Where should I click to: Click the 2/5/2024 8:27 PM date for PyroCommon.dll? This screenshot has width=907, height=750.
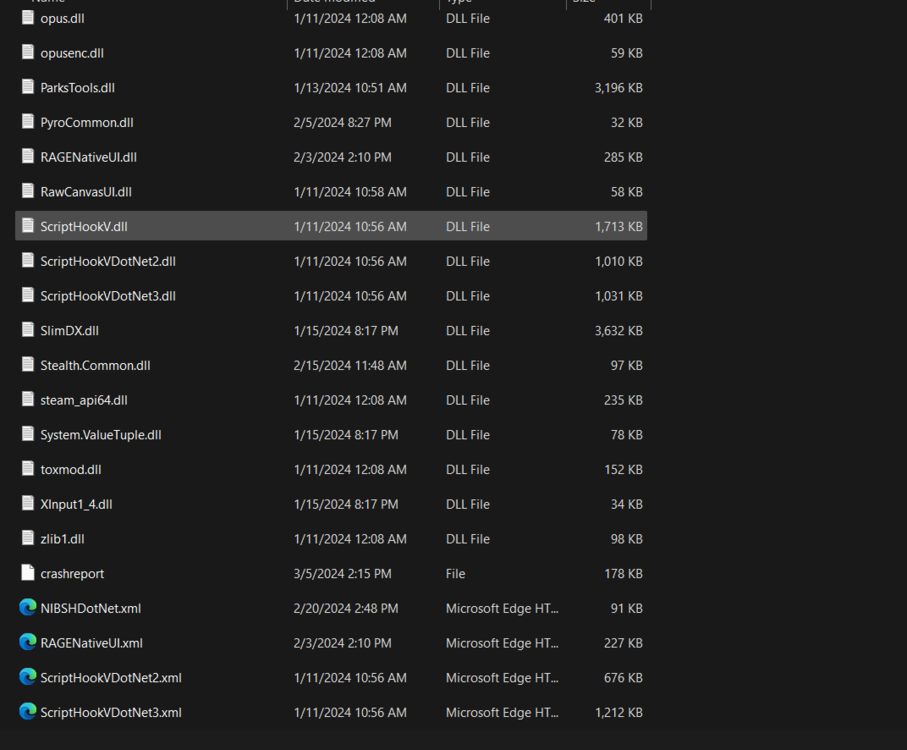click(342, 123)
